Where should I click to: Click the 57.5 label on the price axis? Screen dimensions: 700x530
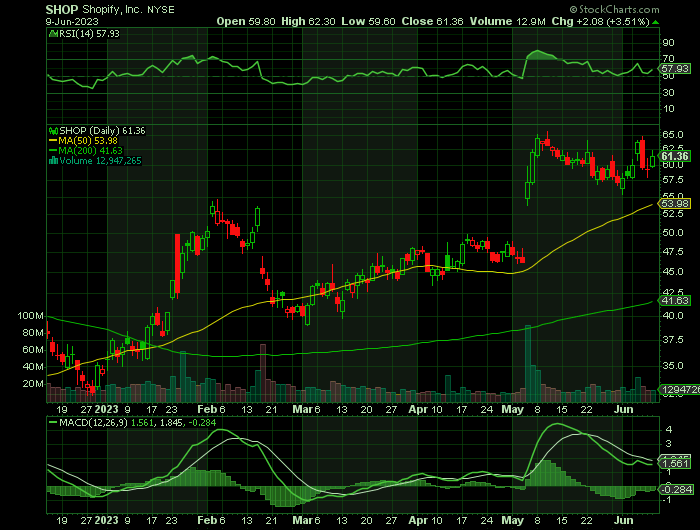[x=673, y=180]
